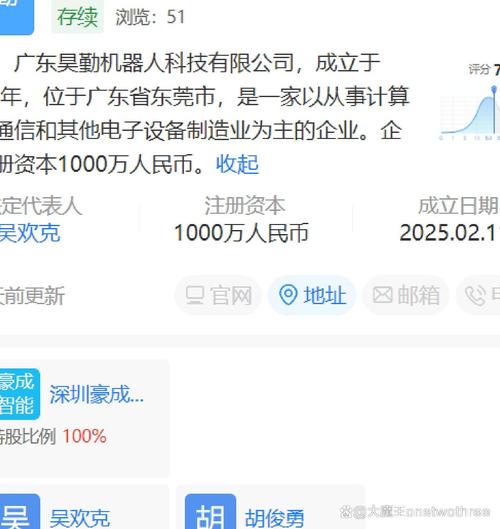500x529 pixels.
Task: Click the 存续 status tag
Action: (x=78, y=17)
